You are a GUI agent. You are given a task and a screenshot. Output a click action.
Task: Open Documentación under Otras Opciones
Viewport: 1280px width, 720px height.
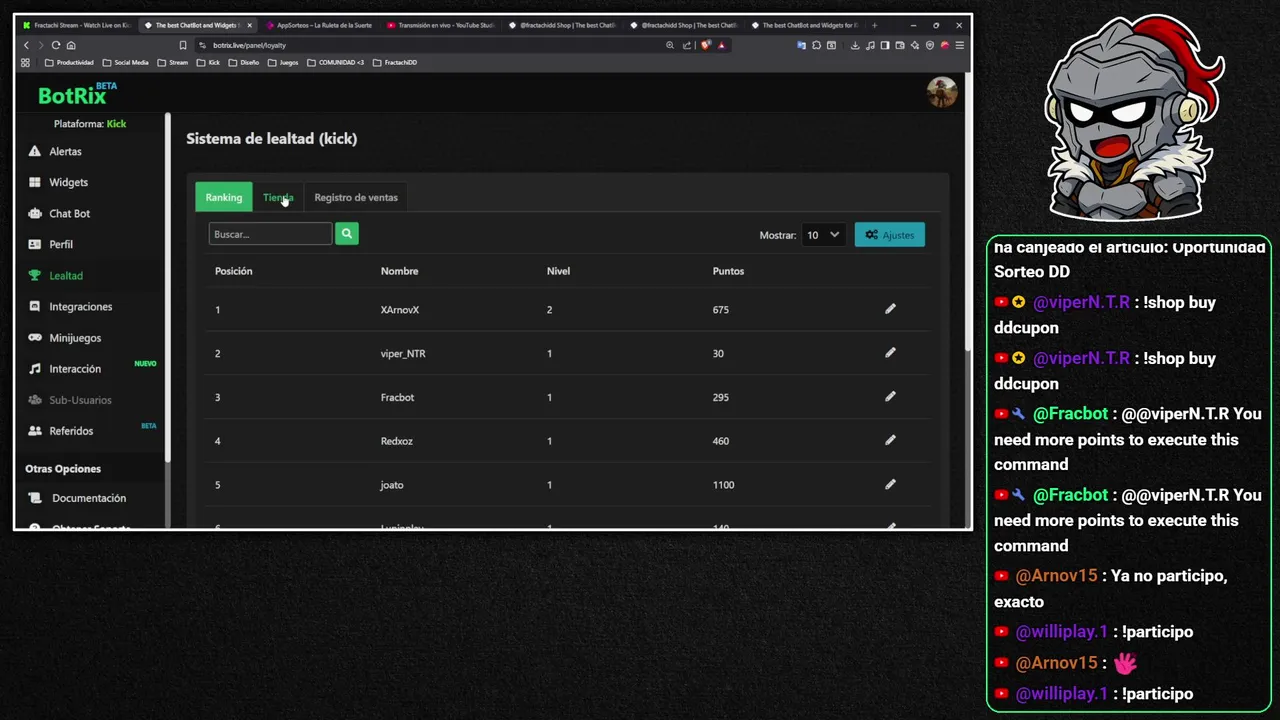pos(78,498)
